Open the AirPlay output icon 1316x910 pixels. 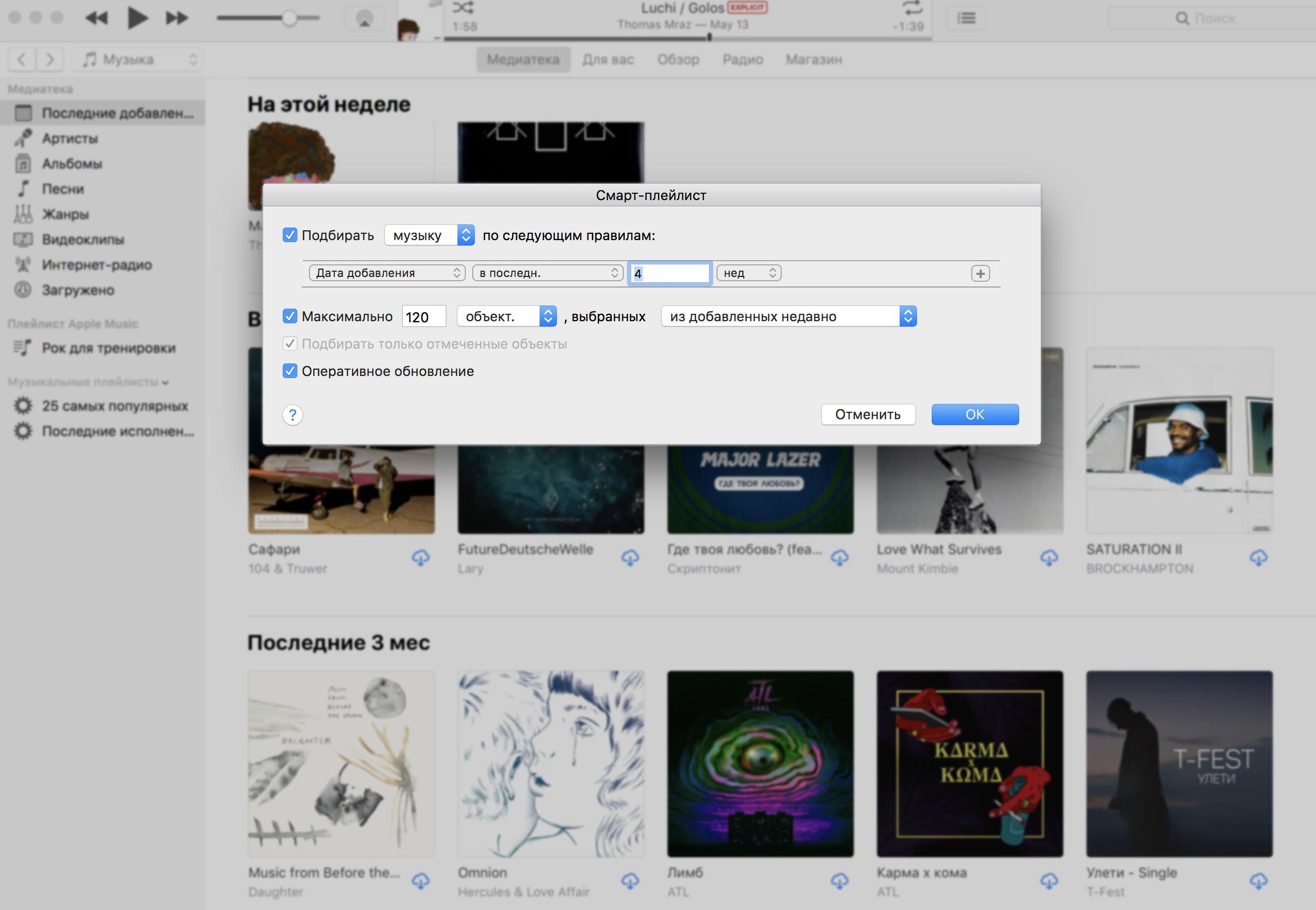365,18
